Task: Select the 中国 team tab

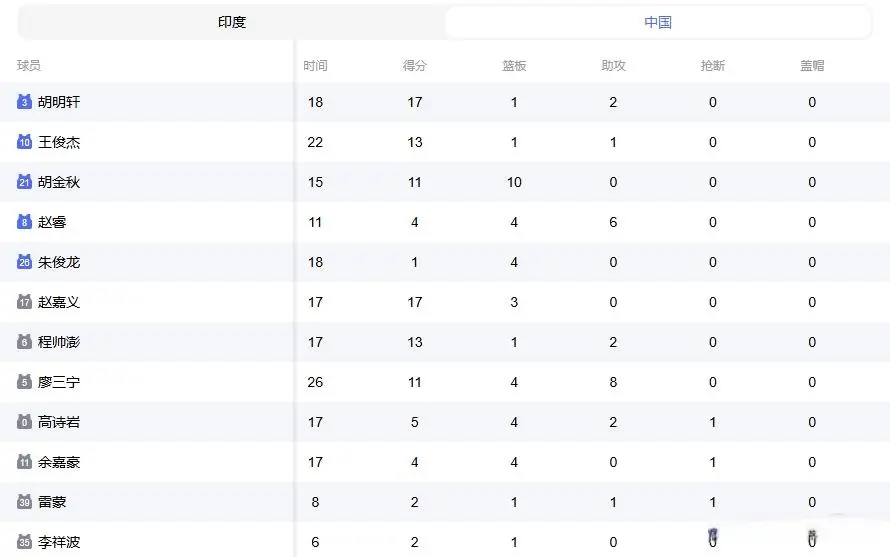Action: coord(657,22)
